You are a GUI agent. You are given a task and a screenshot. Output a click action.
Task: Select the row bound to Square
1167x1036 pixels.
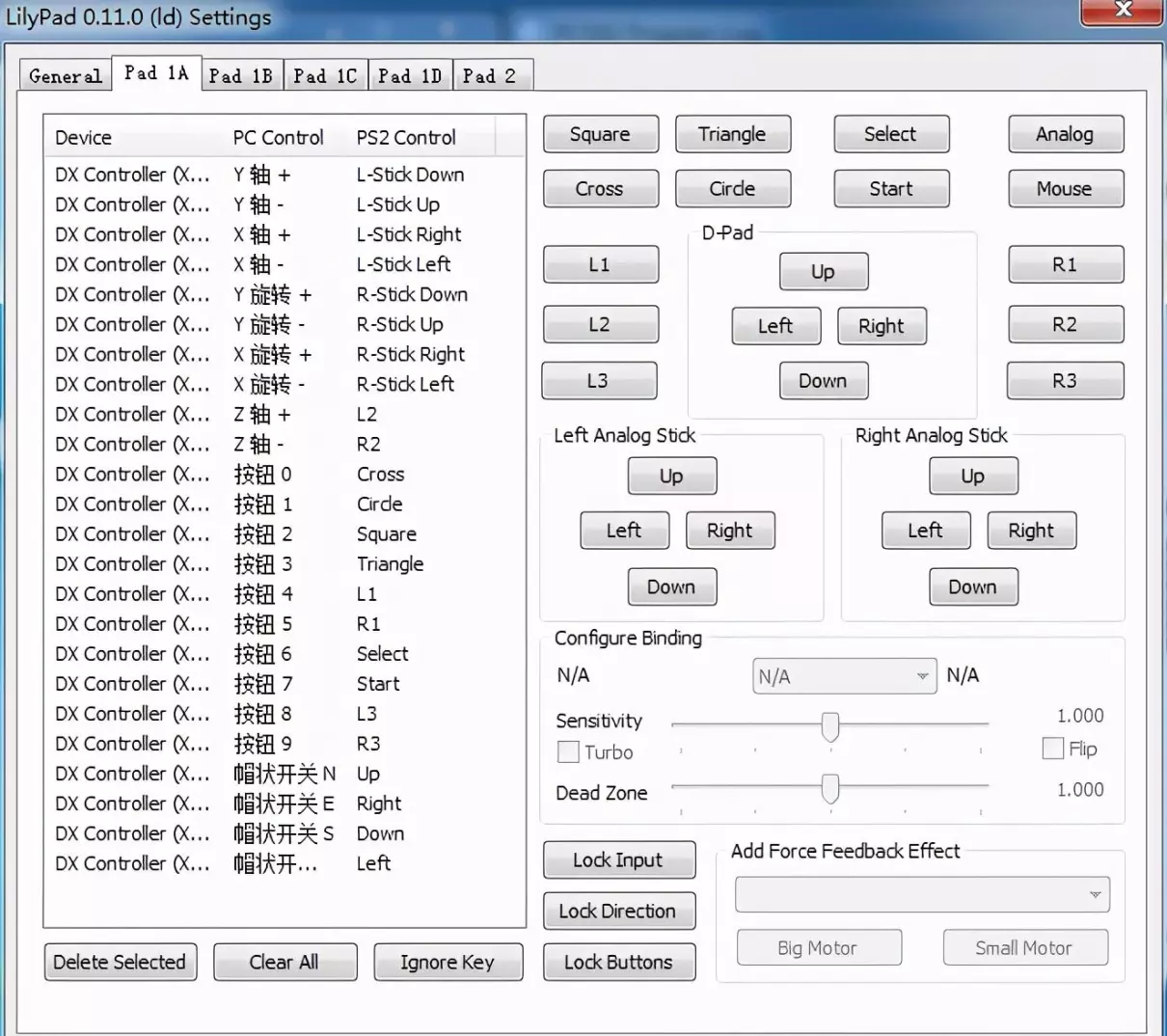point(285,533)
